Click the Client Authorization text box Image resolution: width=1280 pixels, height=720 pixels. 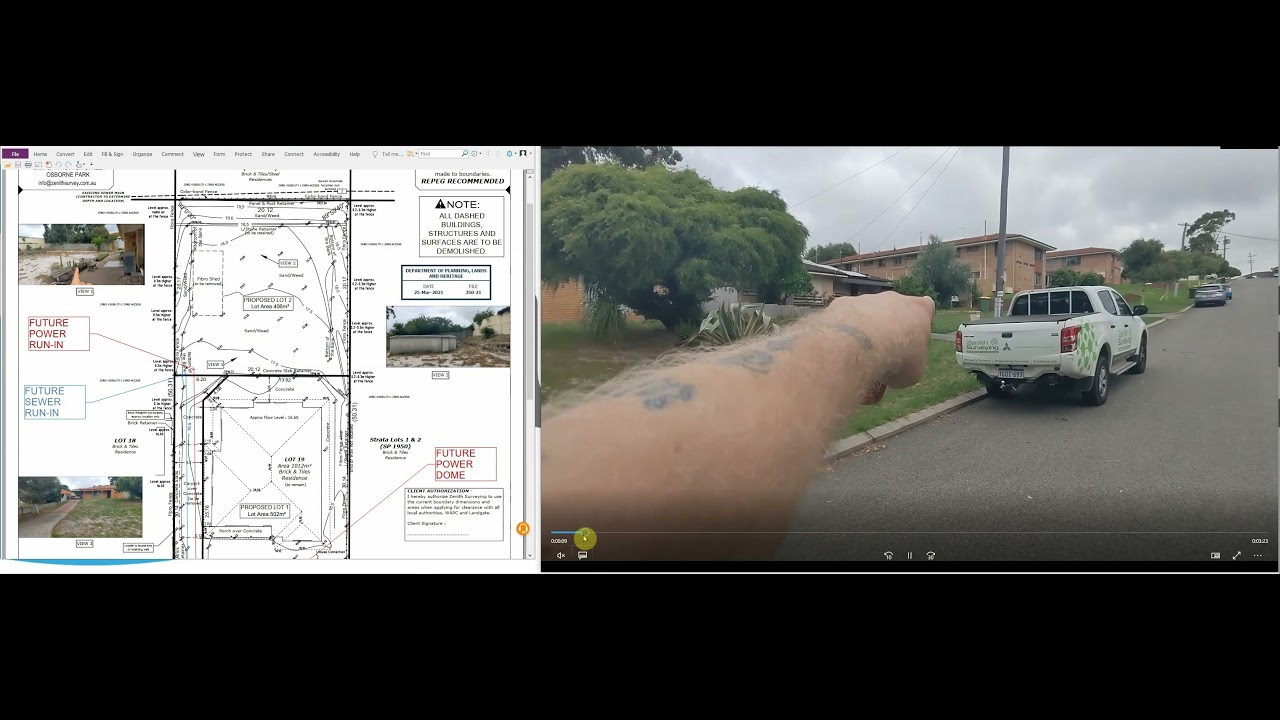click(x=454, y=515)
